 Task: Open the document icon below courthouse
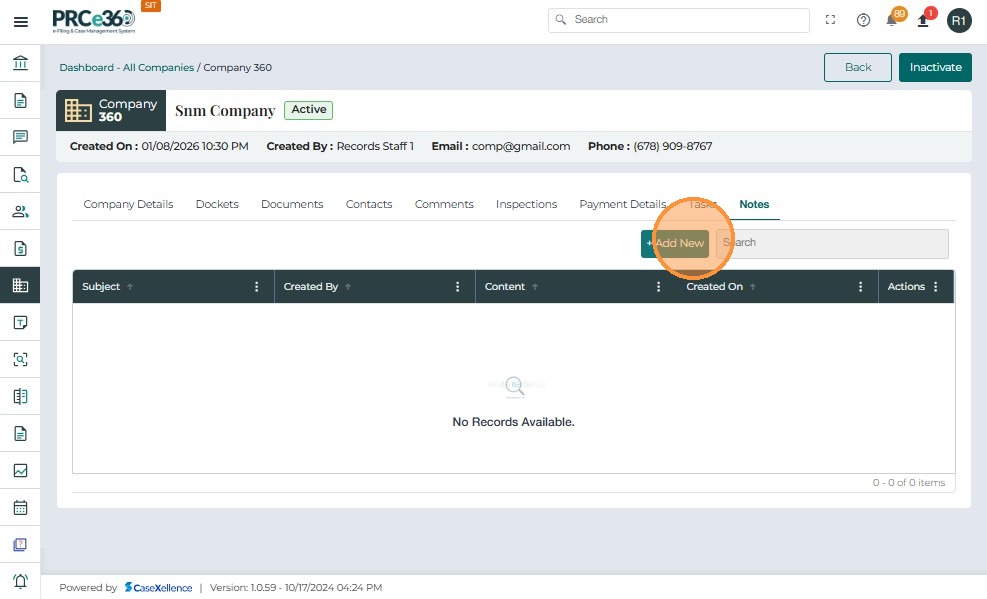20,101
